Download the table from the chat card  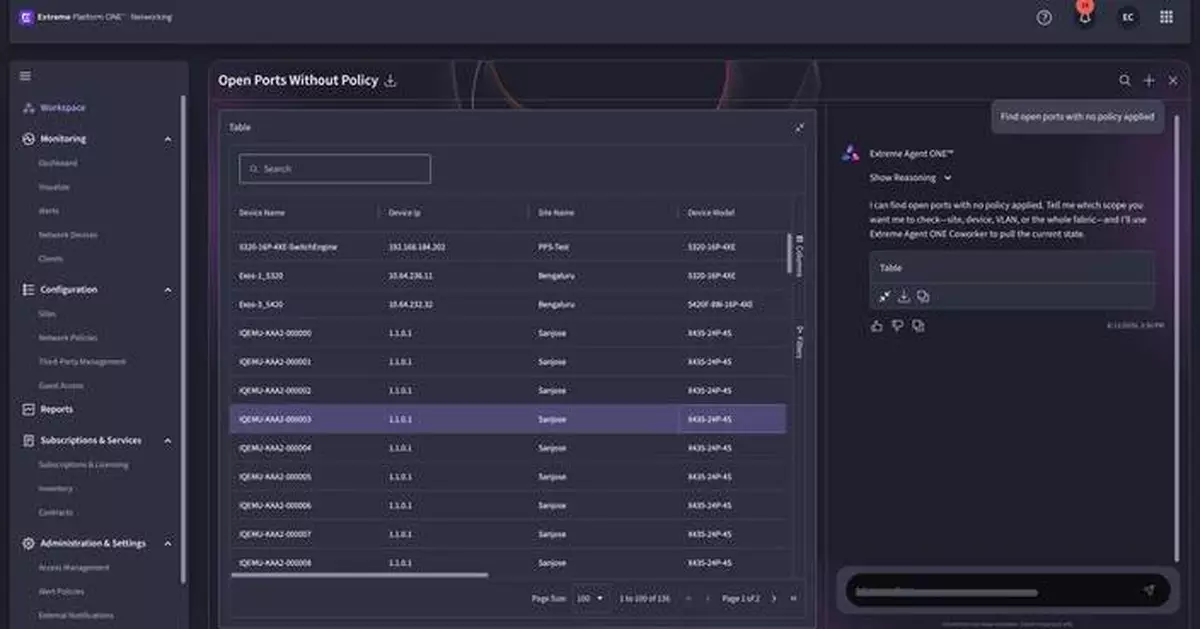(904, 296)
